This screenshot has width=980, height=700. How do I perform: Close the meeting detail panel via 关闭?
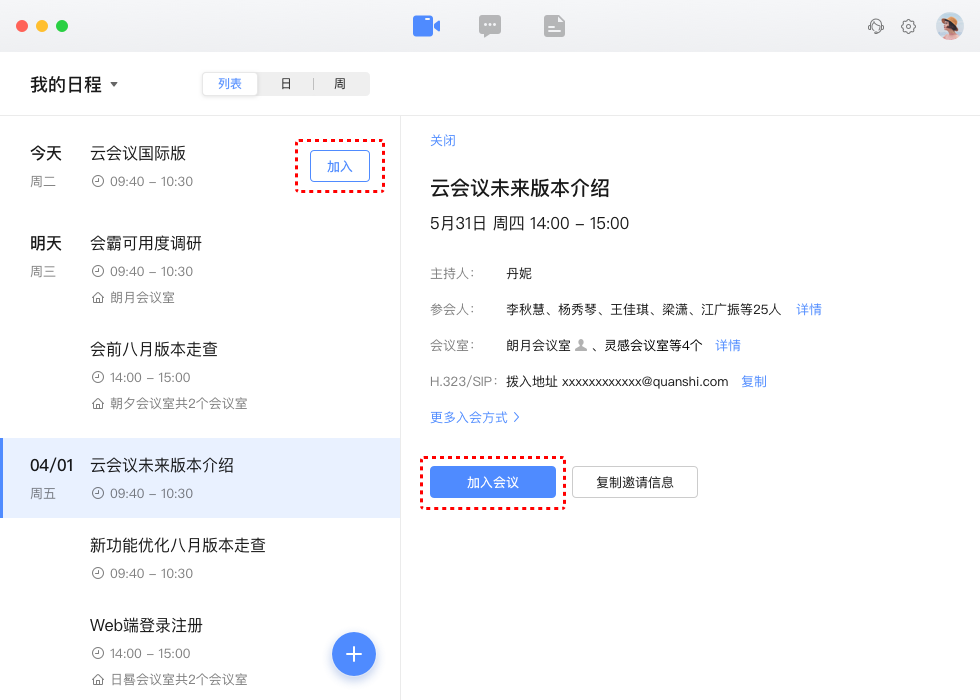pyautogui.click(x=443, y=141)
